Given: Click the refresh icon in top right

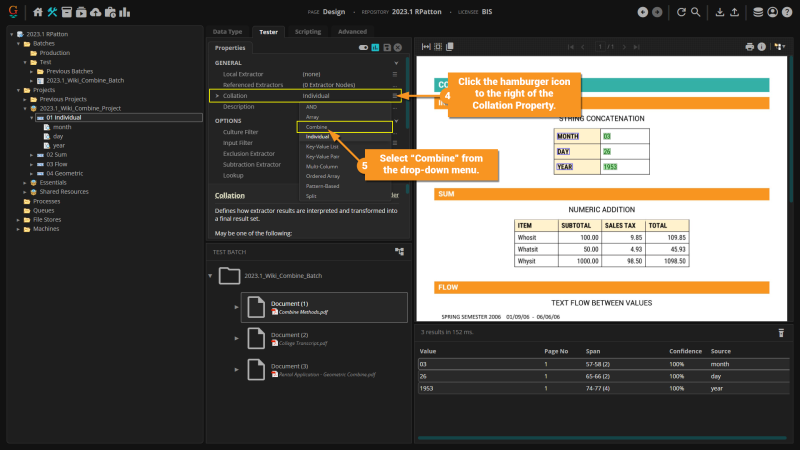Looking at the screenshot, I should (x=681, y=12).
